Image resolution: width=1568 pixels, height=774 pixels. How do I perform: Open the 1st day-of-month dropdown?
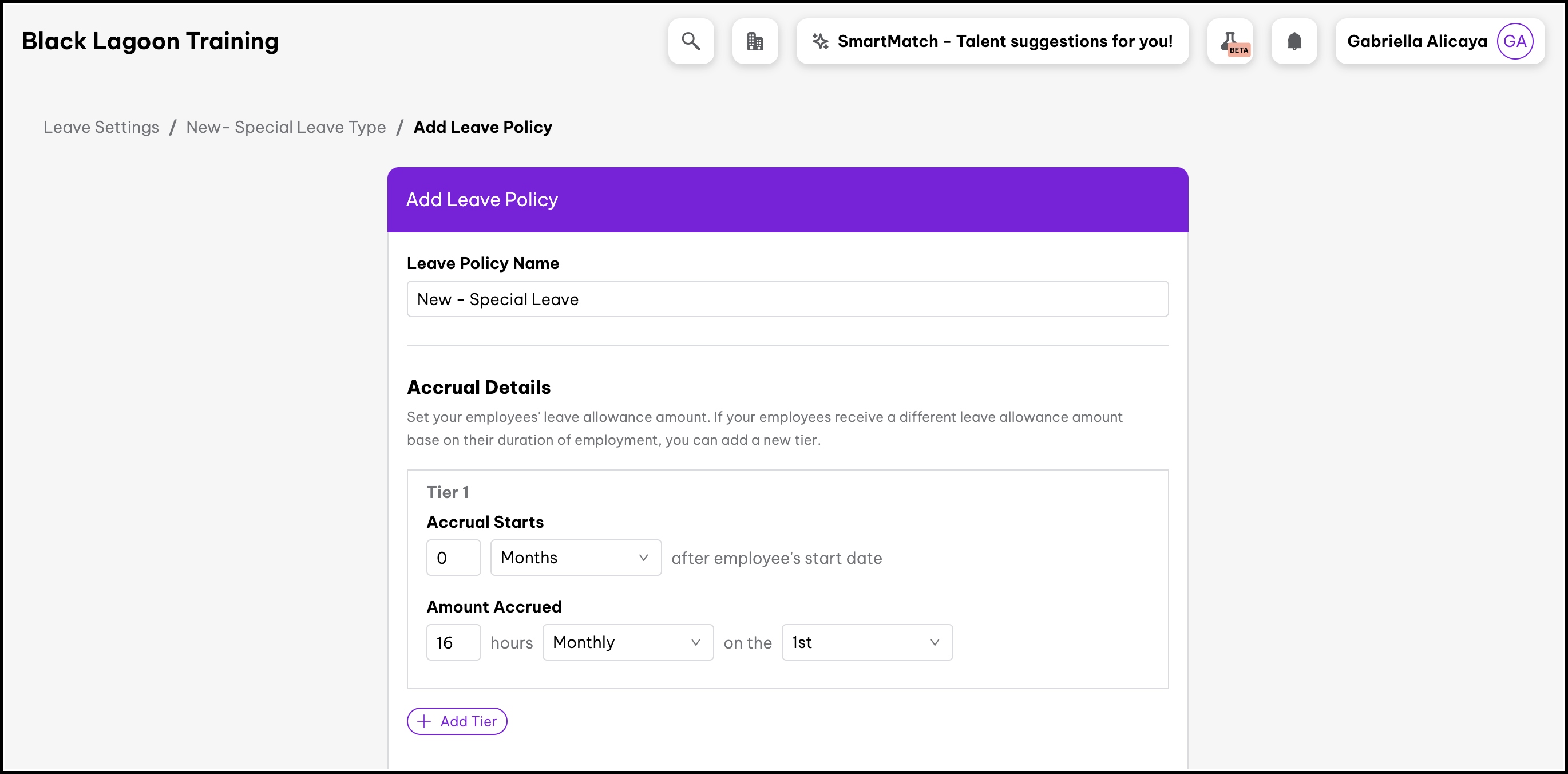[866, 642]
